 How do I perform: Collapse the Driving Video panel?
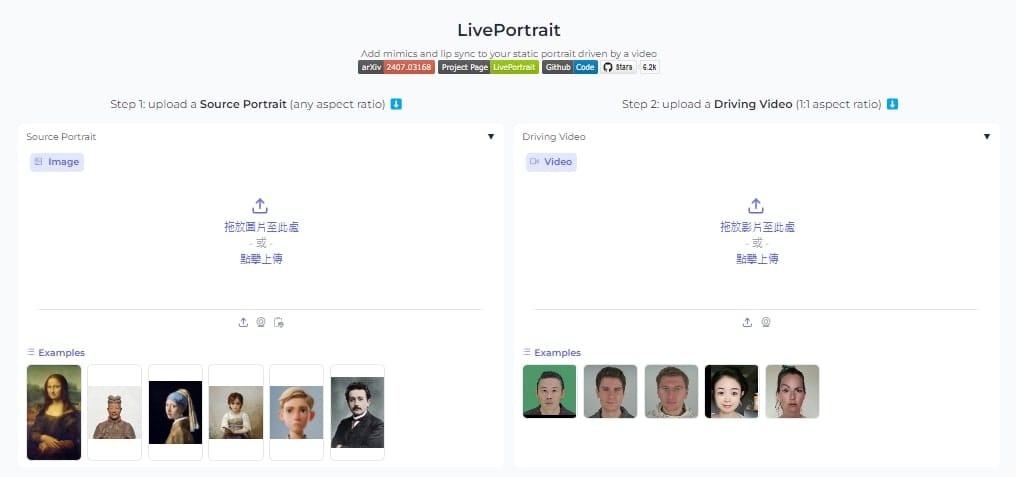click(987, 137)
